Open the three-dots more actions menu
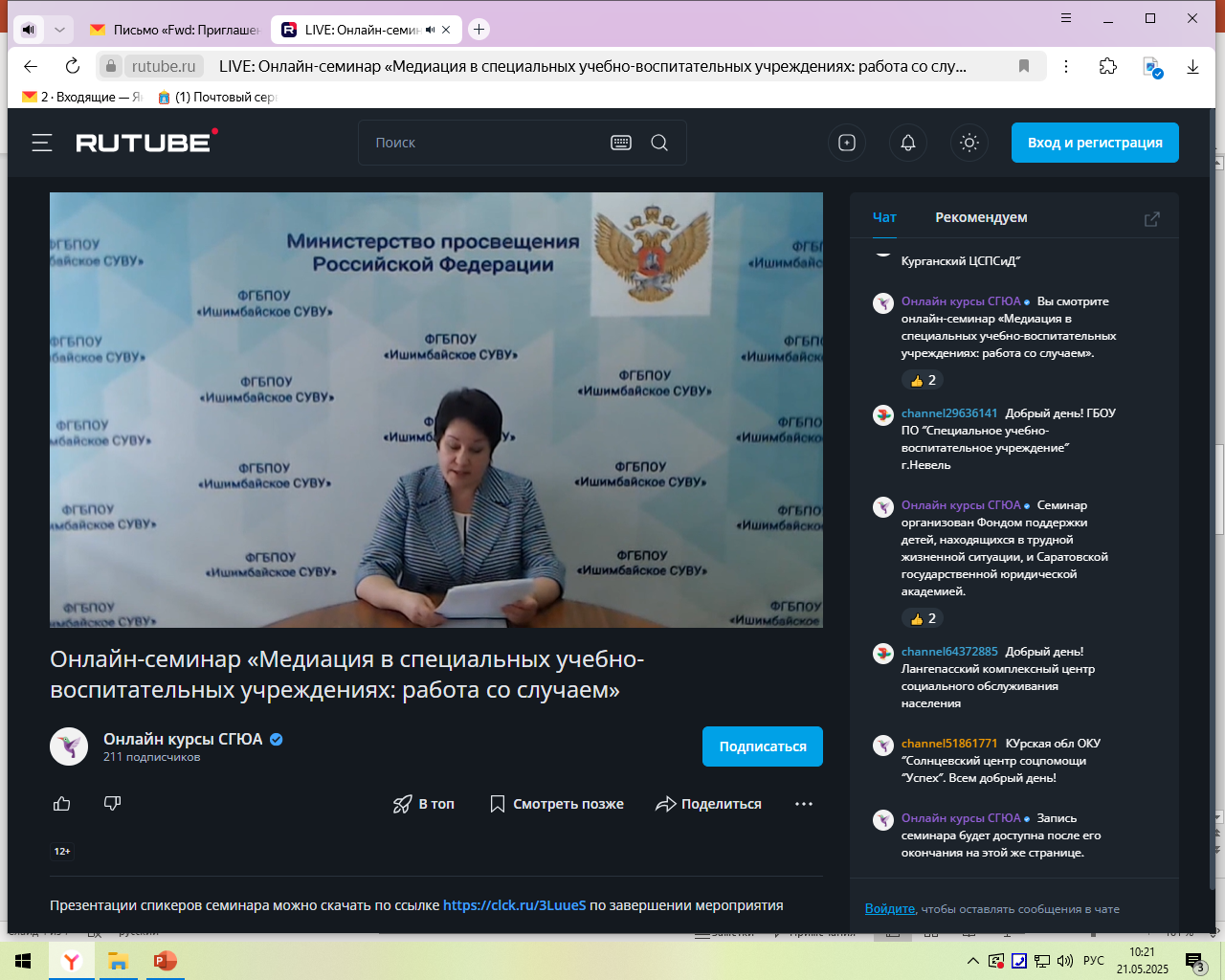This screenshot has width=1225, height=980. coord(804,804)
